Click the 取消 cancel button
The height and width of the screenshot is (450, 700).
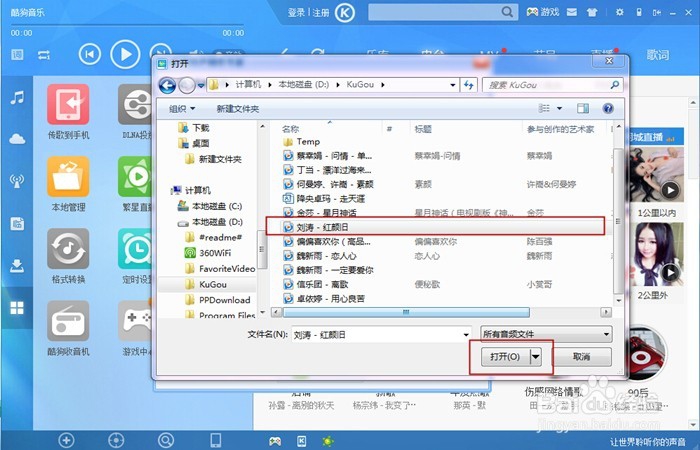pos(581,357)
